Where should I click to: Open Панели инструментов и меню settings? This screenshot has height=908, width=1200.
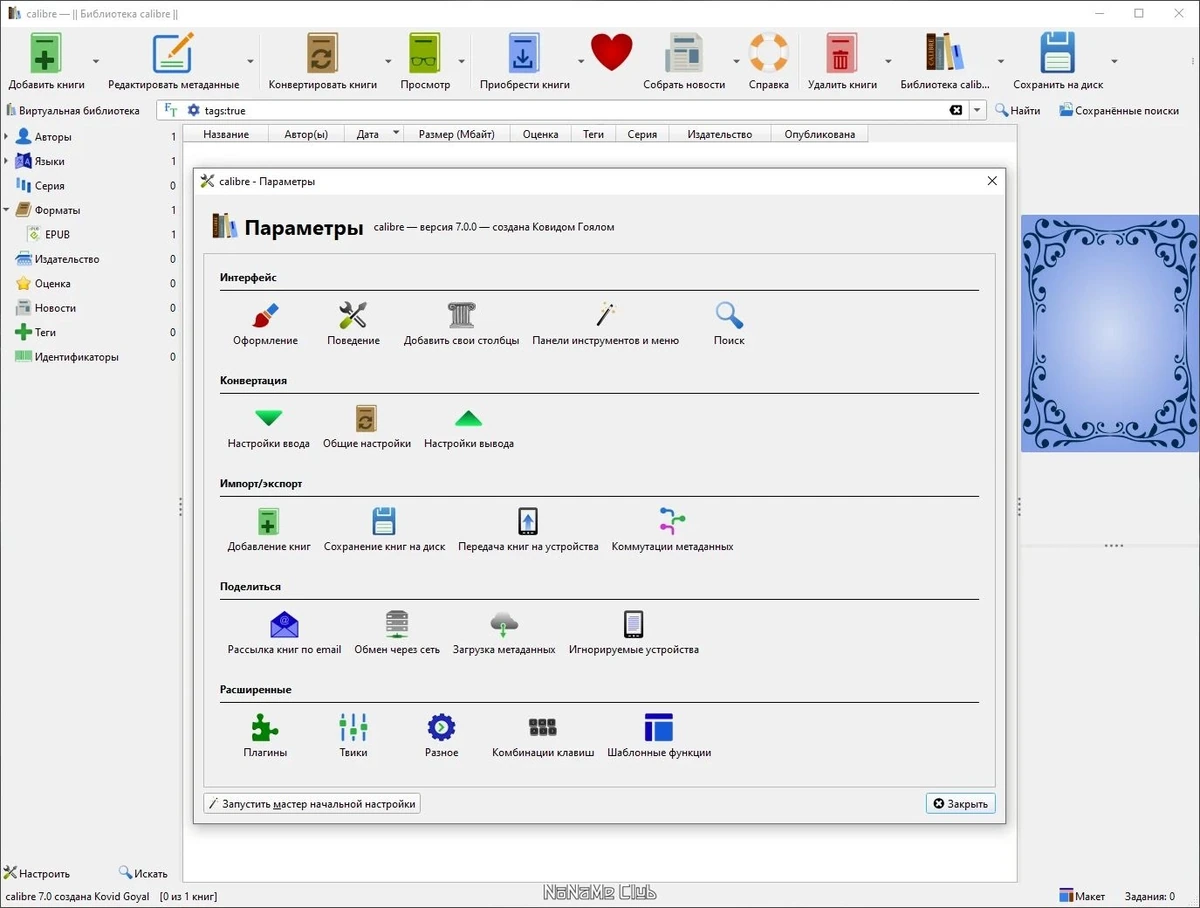605,324
